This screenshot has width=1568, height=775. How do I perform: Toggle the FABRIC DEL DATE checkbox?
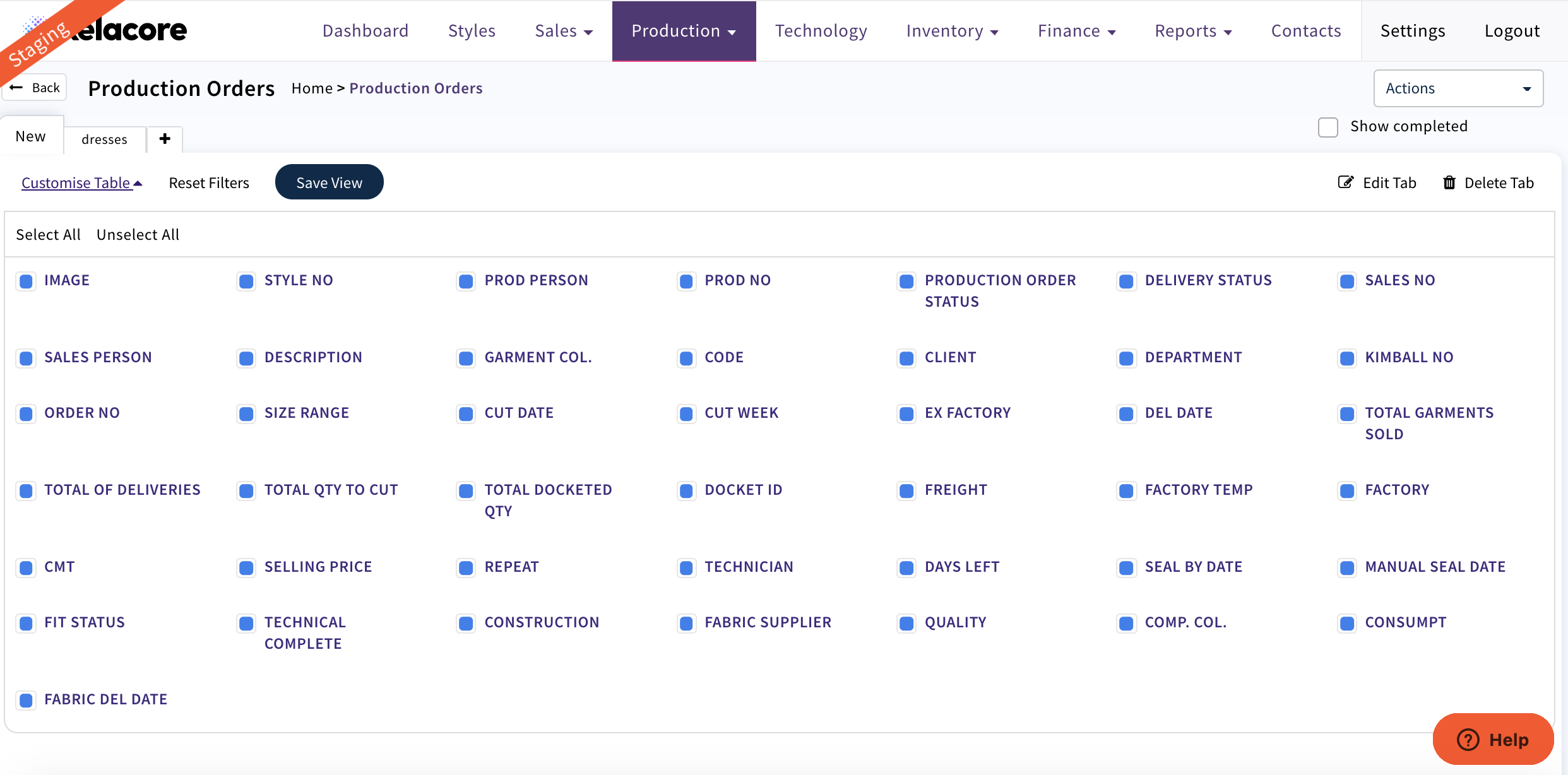[26, 700]
